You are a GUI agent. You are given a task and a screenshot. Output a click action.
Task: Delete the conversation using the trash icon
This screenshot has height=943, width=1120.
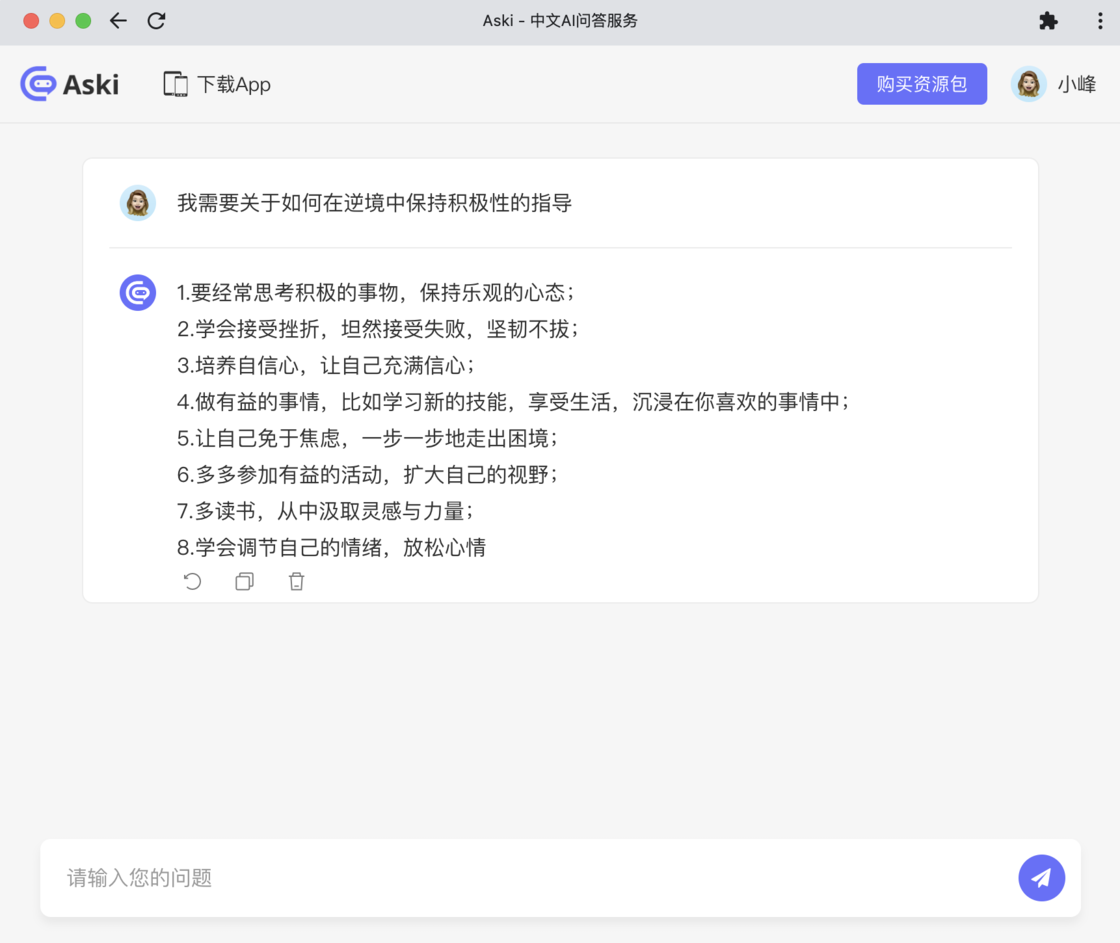[x=296, y=581]
